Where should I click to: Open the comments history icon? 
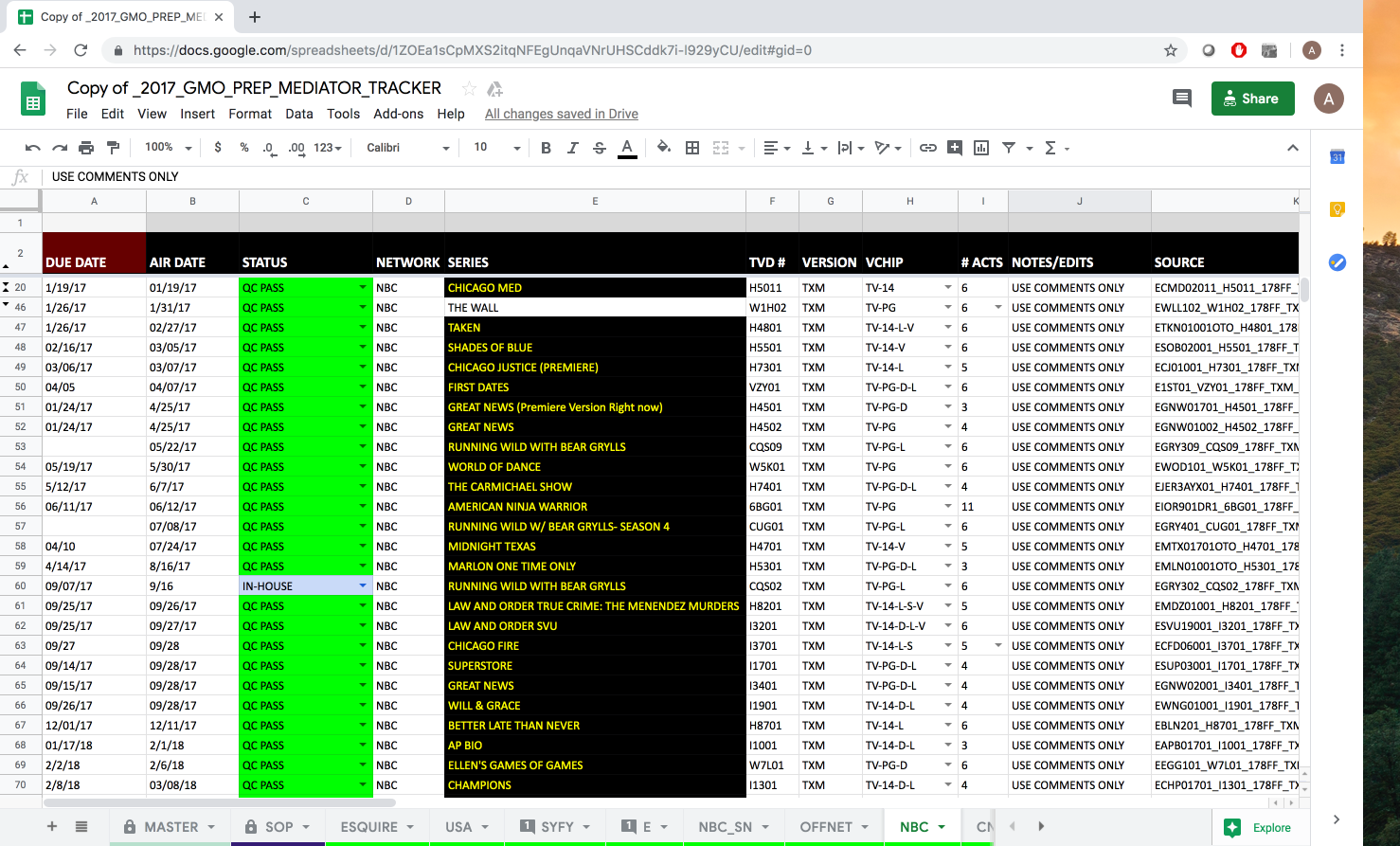[x=1181, y=99]
